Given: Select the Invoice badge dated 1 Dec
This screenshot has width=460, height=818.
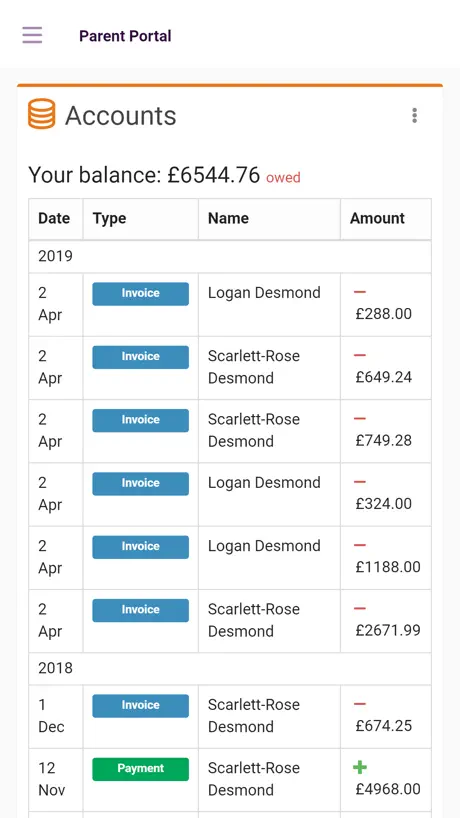Looking at the screenshot, I should pos(140,705).
